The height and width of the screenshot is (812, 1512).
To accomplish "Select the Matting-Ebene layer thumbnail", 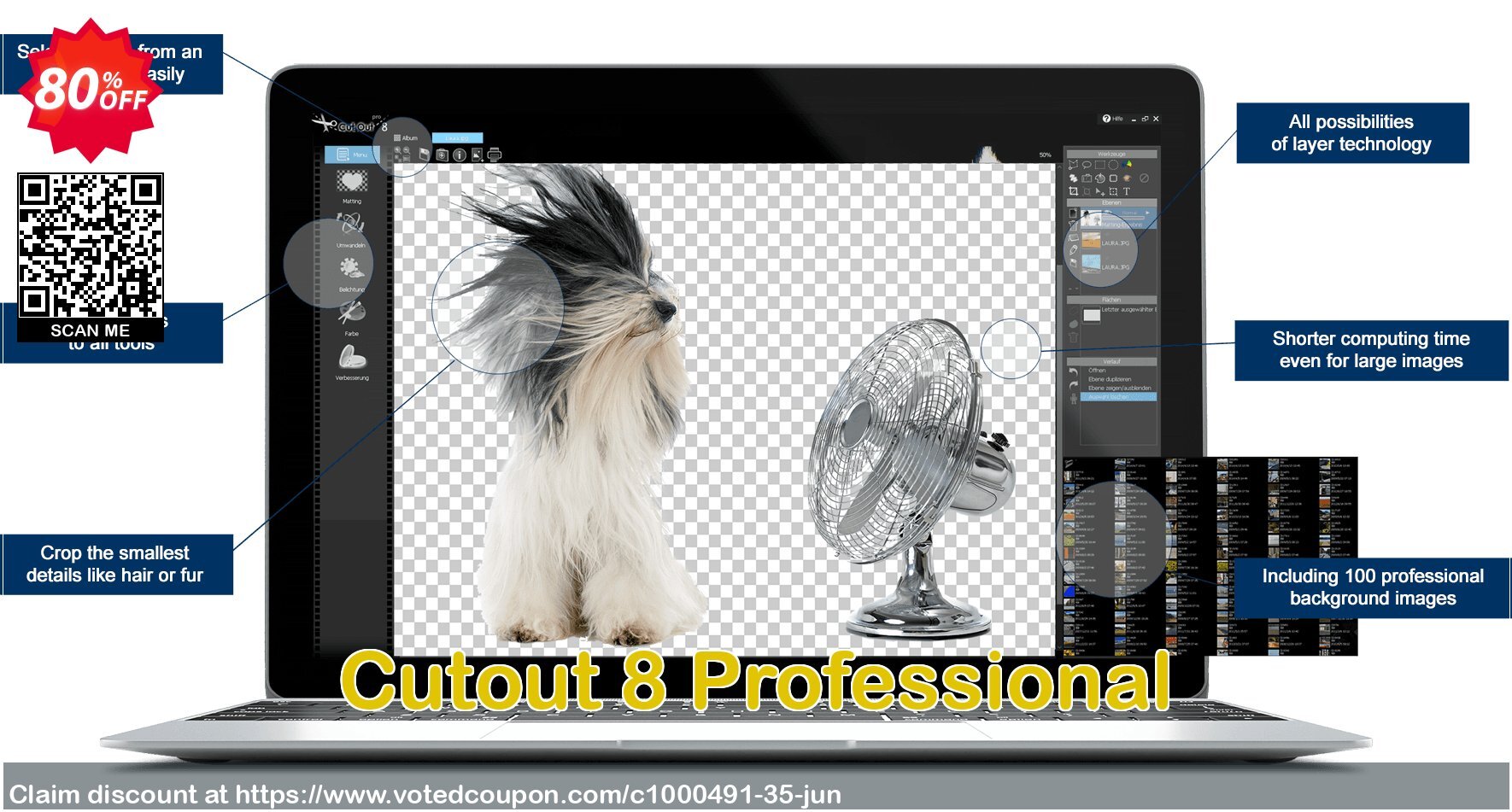I will coord(1091,218).
